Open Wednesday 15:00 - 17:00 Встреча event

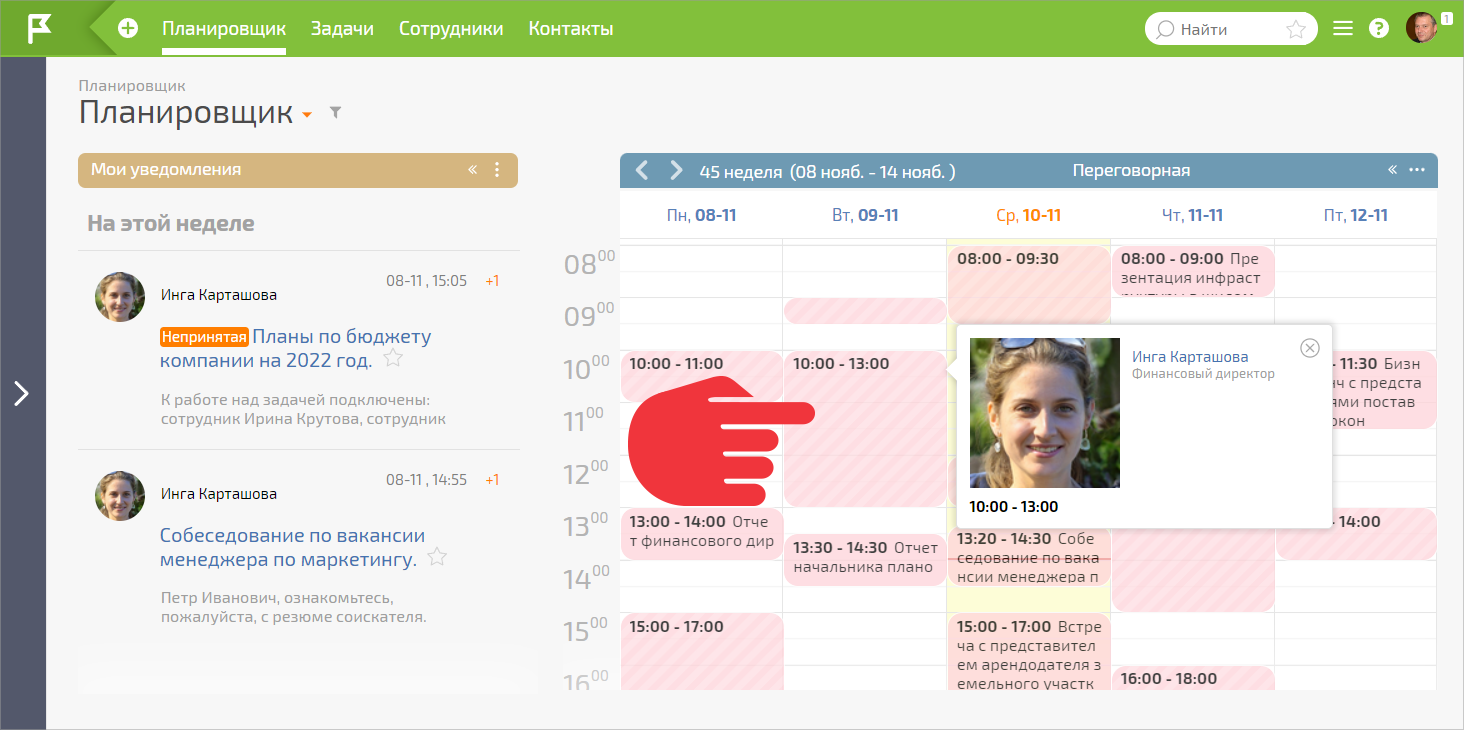pos(1029,652)
